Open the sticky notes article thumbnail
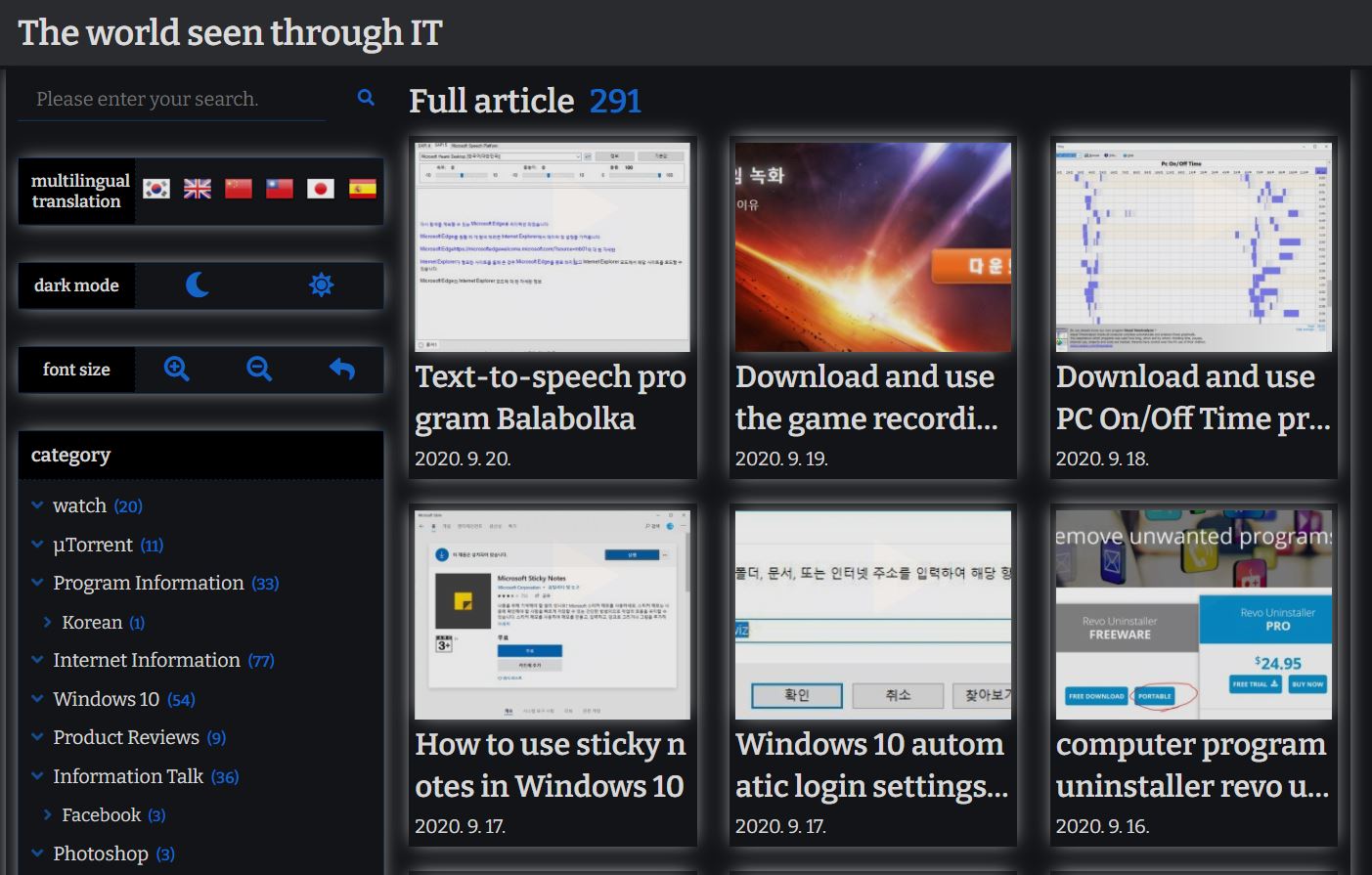This screenshot has height=875, width=1372. [x=553, y=615]
